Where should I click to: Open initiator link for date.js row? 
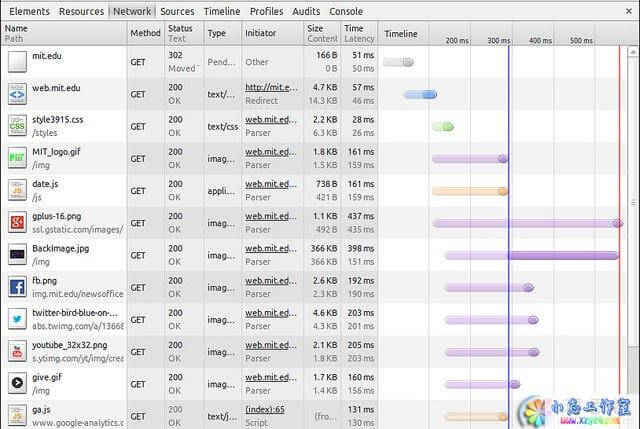[x=271, y=184]
